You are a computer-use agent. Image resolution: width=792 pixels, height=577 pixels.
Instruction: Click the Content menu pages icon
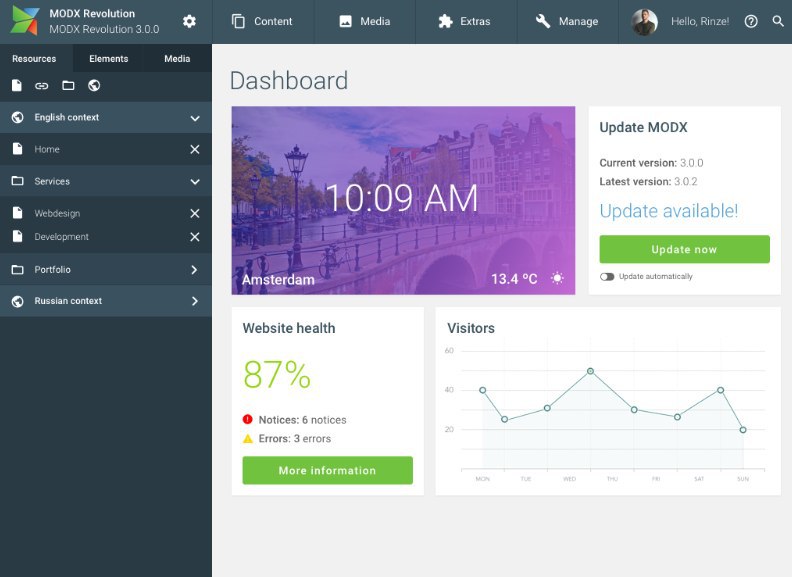(238, 21)
